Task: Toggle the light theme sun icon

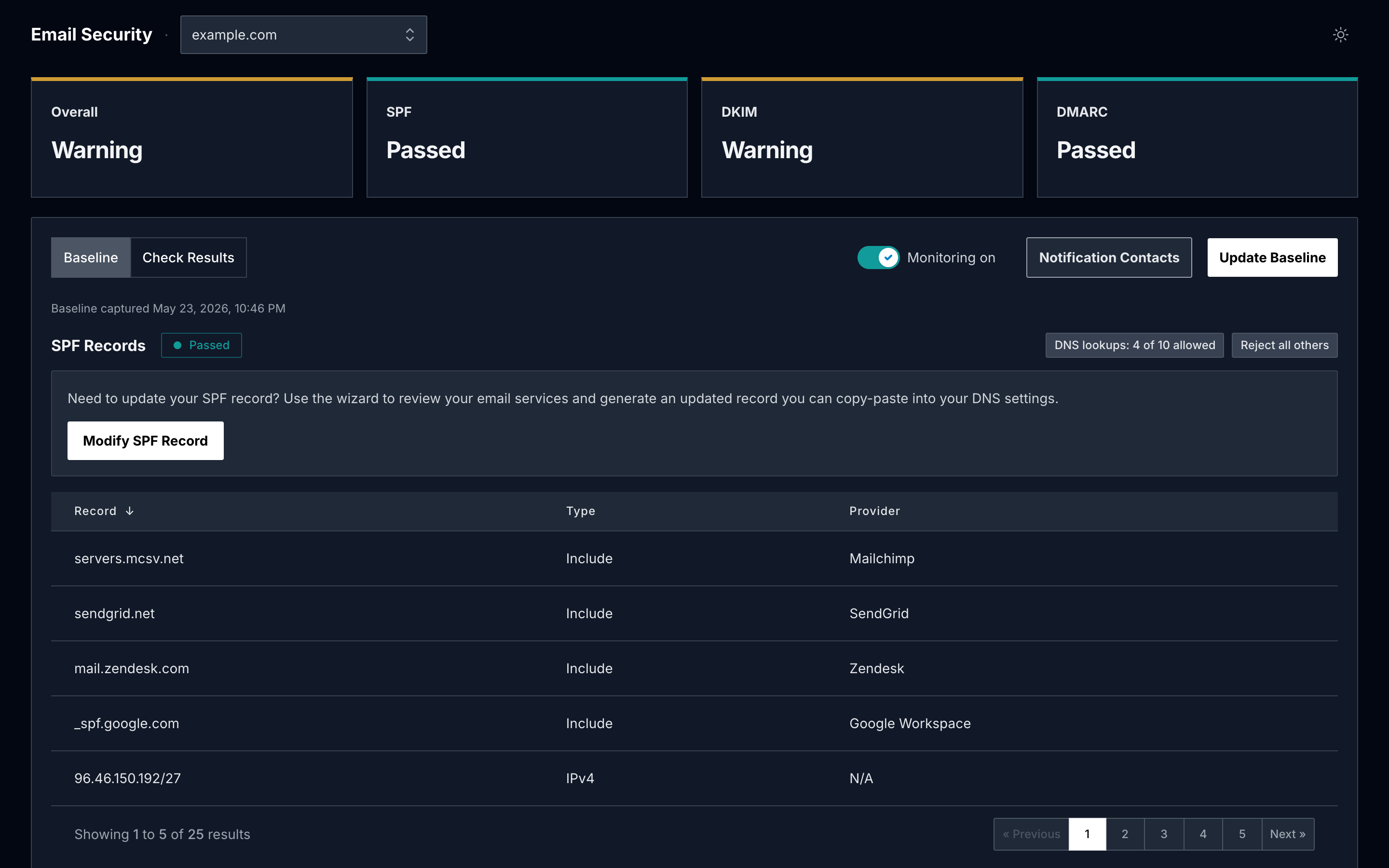Action: 1340,35
